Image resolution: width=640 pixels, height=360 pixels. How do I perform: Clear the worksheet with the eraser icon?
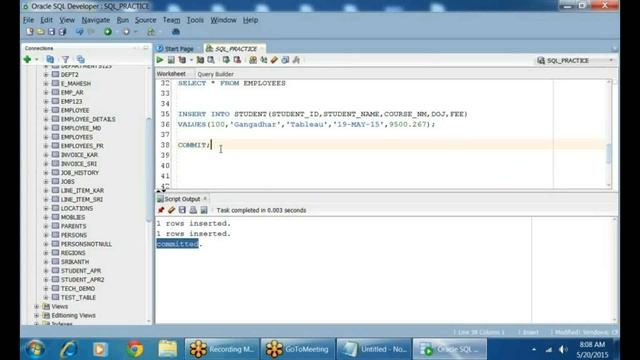click(274, 60)
